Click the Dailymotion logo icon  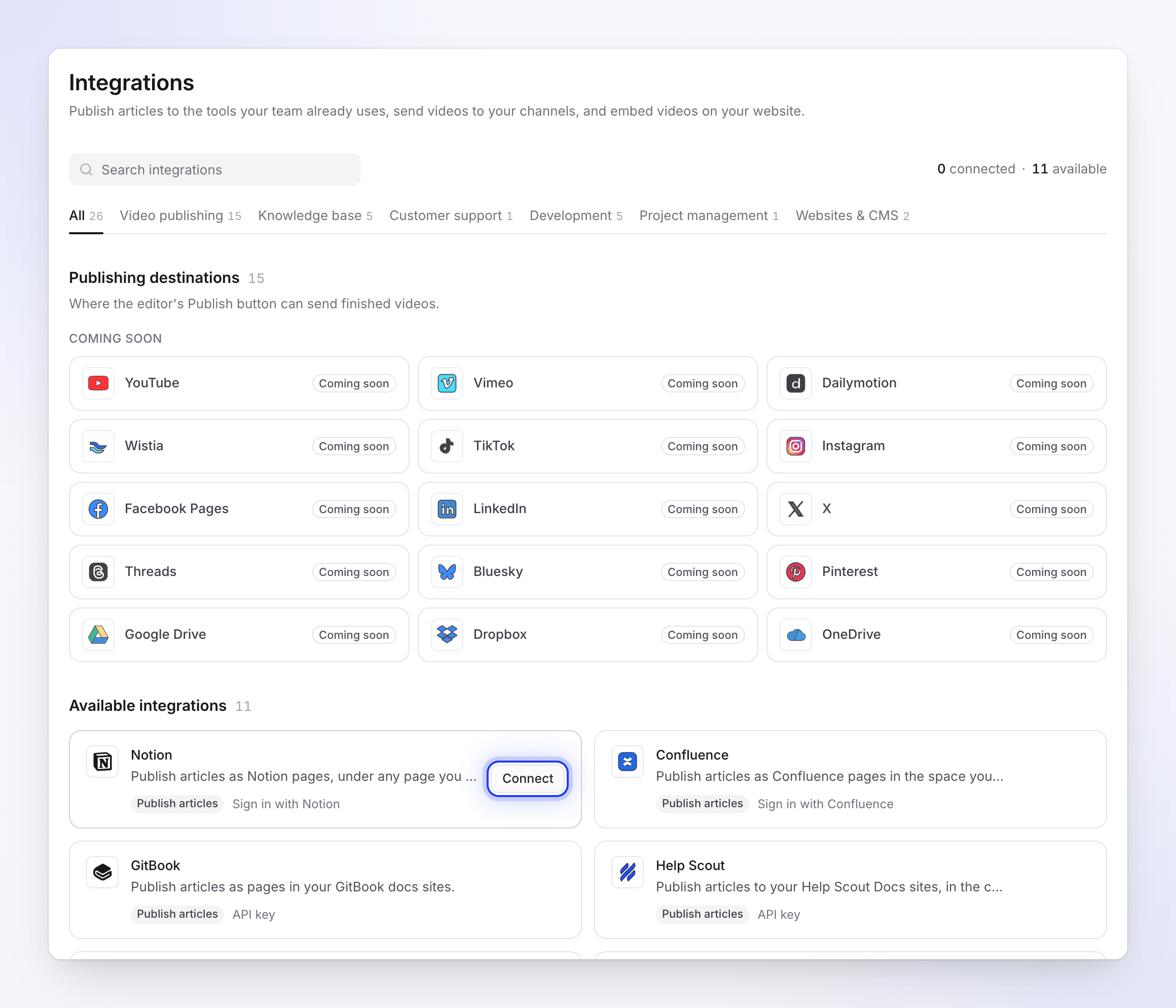pos(796,383)
